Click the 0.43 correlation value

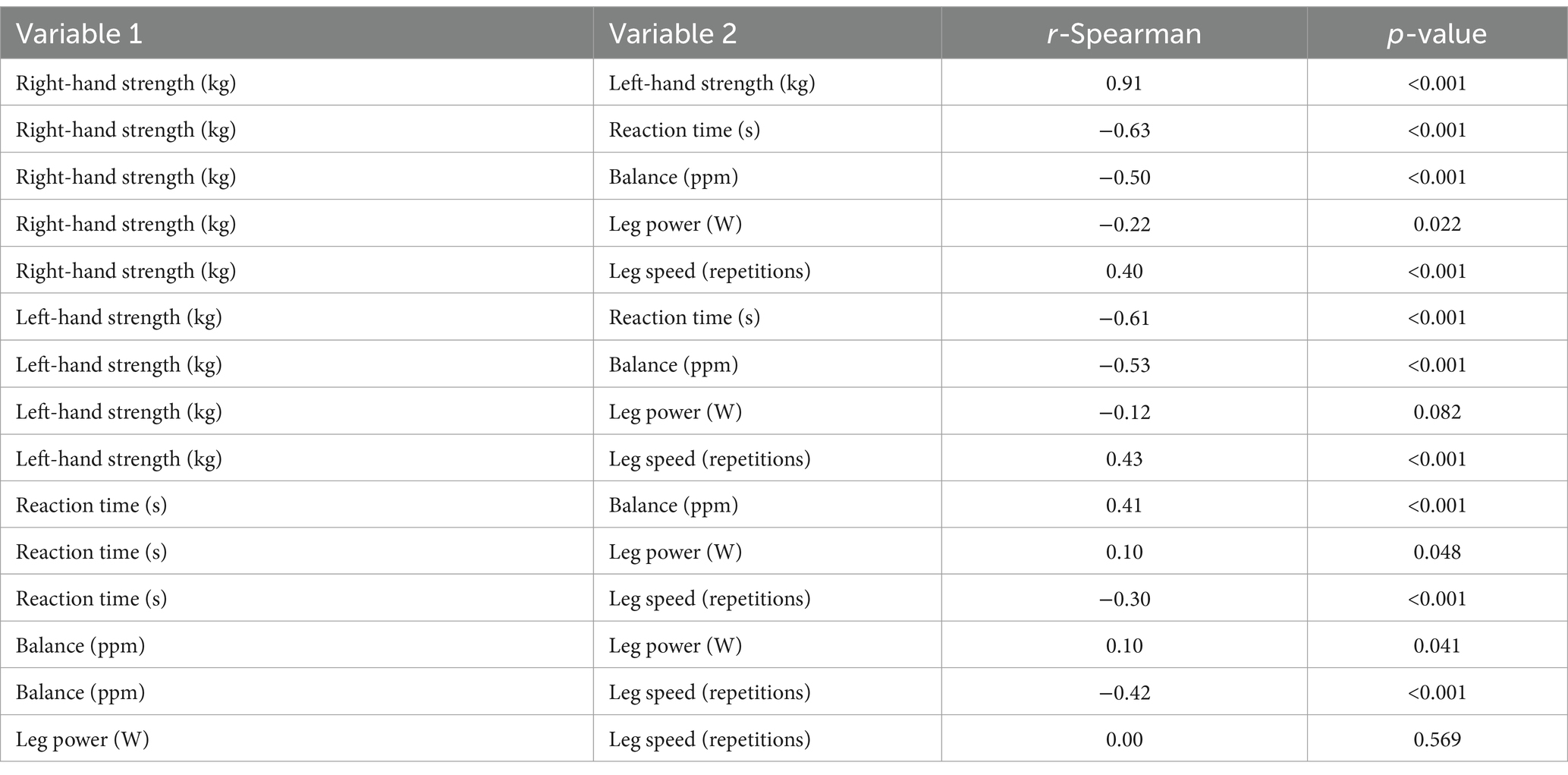1124,458
